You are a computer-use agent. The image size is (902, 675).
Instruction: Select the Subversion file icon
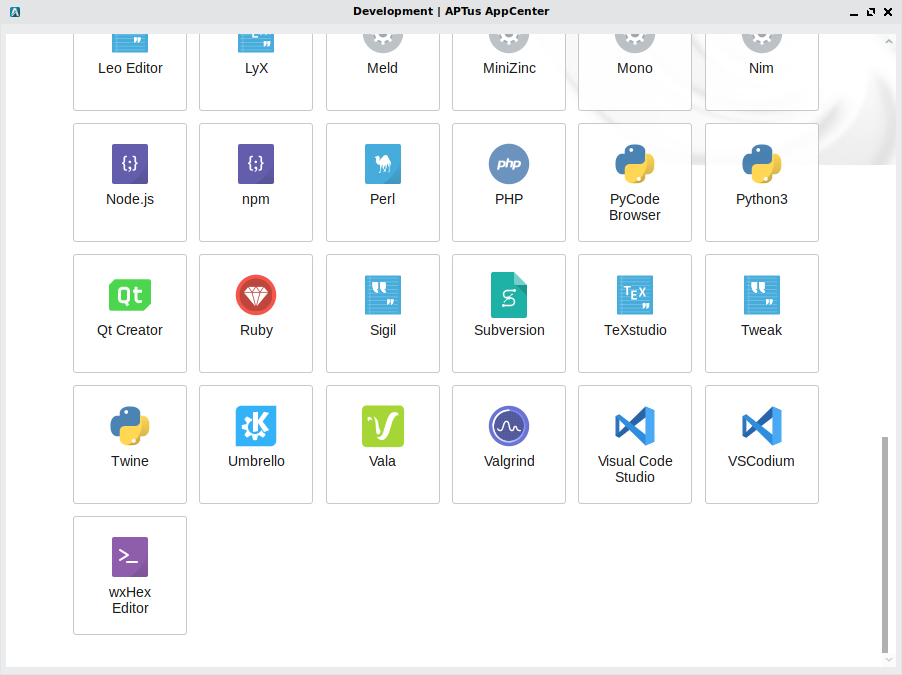[x=509, y=295]
